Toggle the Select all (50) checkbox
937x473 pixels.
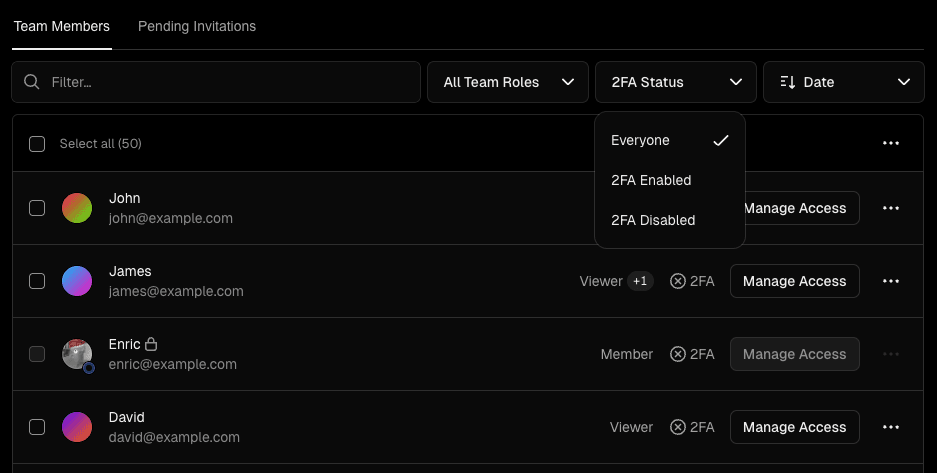click(x=37, y=144)
